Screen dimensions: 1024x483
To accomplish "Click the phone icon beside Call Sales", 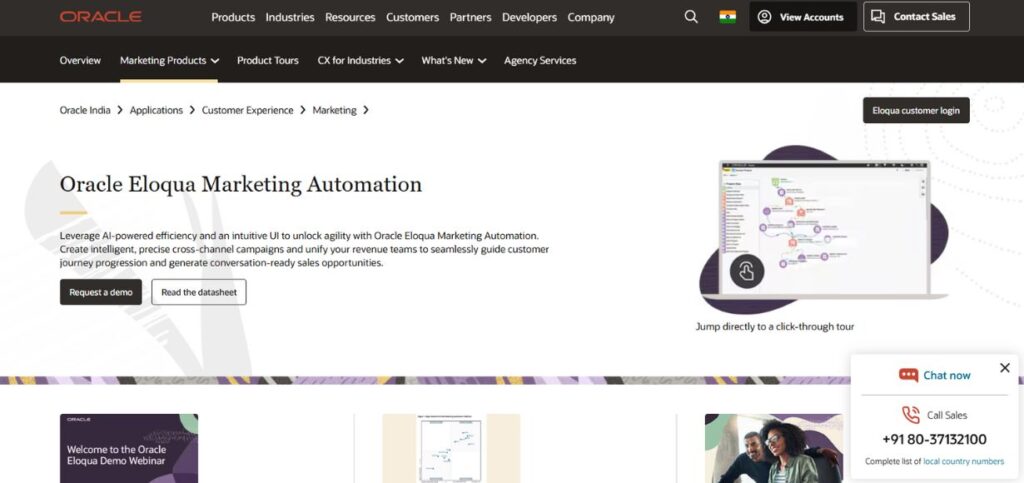I will pos(911,415).
